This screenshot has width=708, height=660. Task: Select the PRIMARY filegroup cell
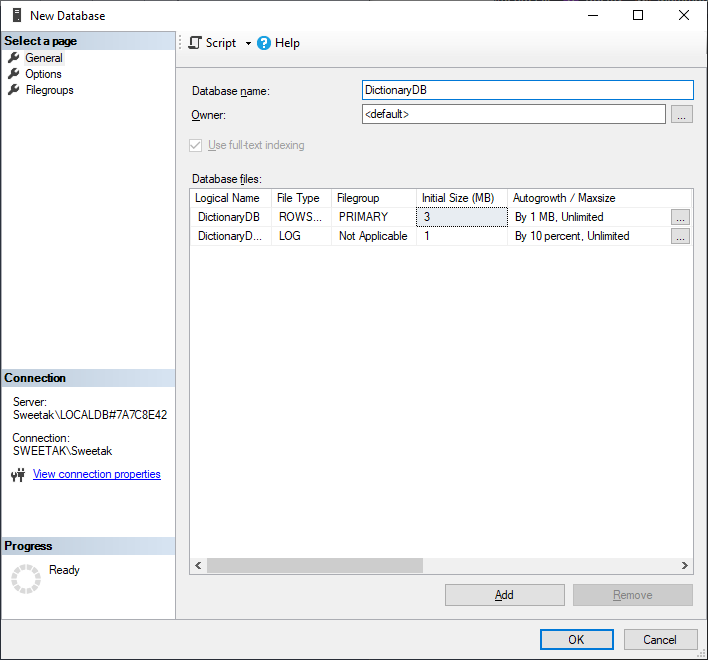tap(373, 217)
